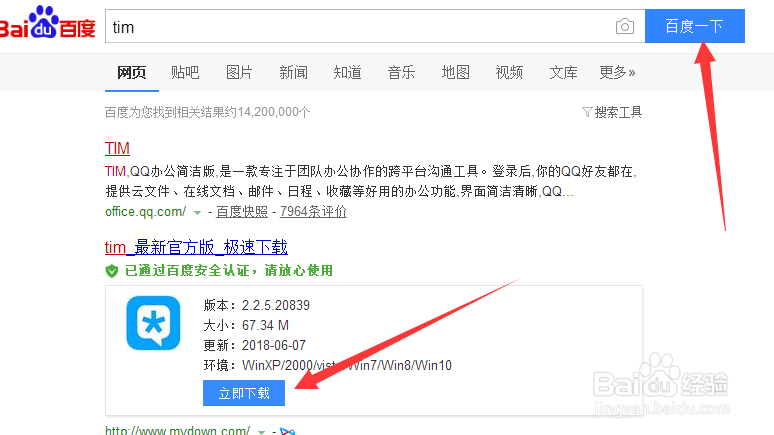The width and height of the screenshot is (774, 435).
Task: Click the green security shield icon
Action: click(x=112, y=271)
